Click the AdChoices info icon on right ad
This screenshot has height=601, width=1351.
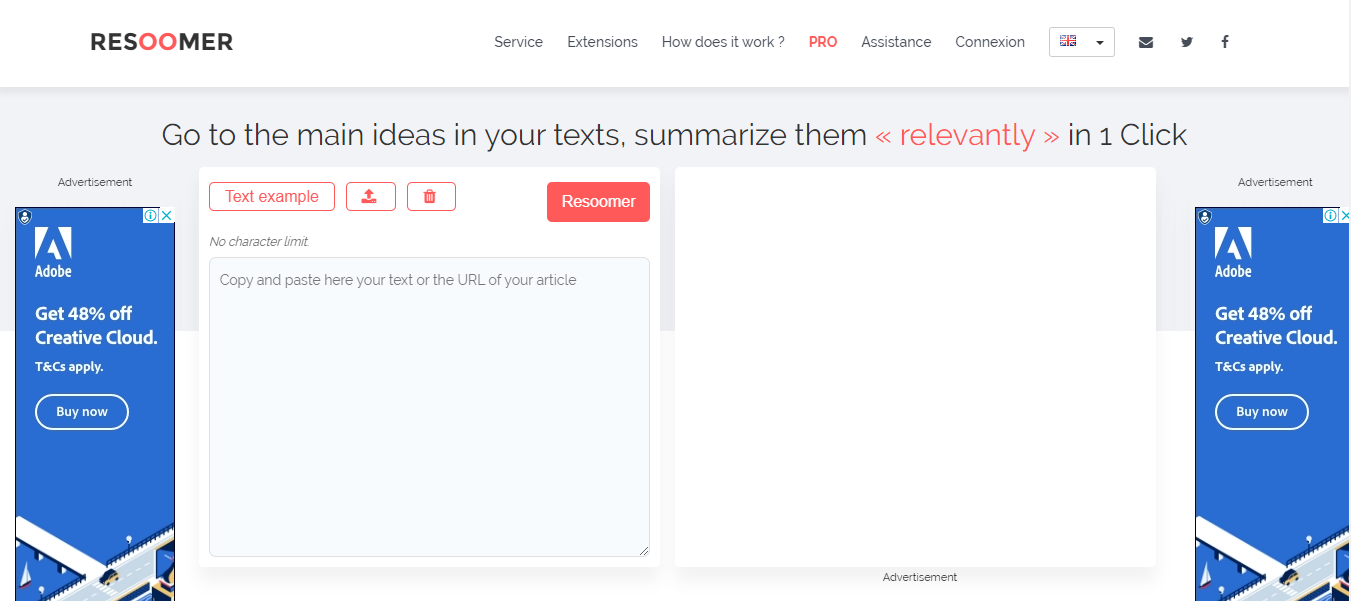click(x=1330, y=215)
